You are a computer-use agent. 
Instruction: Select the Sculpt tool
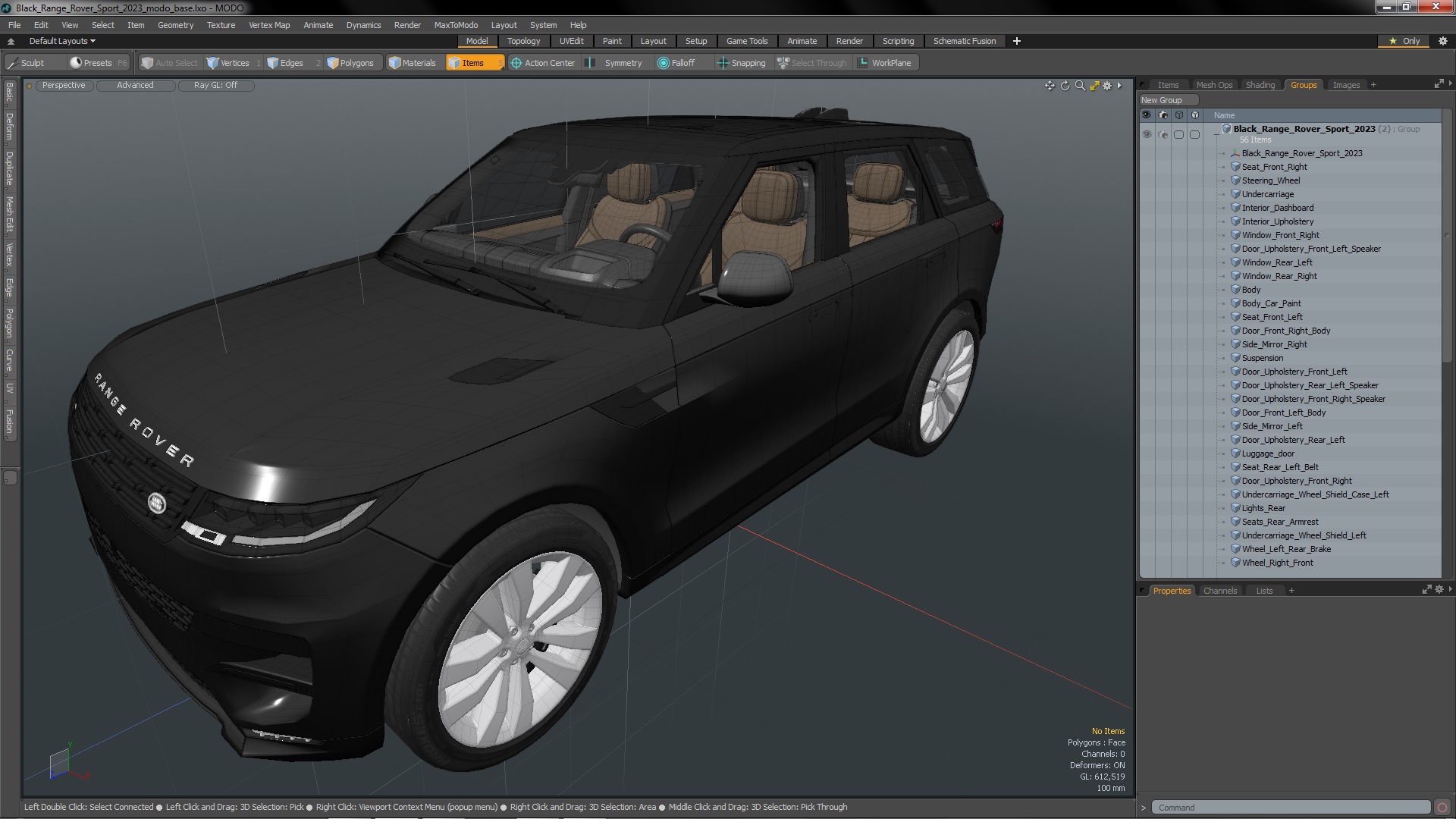32,63
